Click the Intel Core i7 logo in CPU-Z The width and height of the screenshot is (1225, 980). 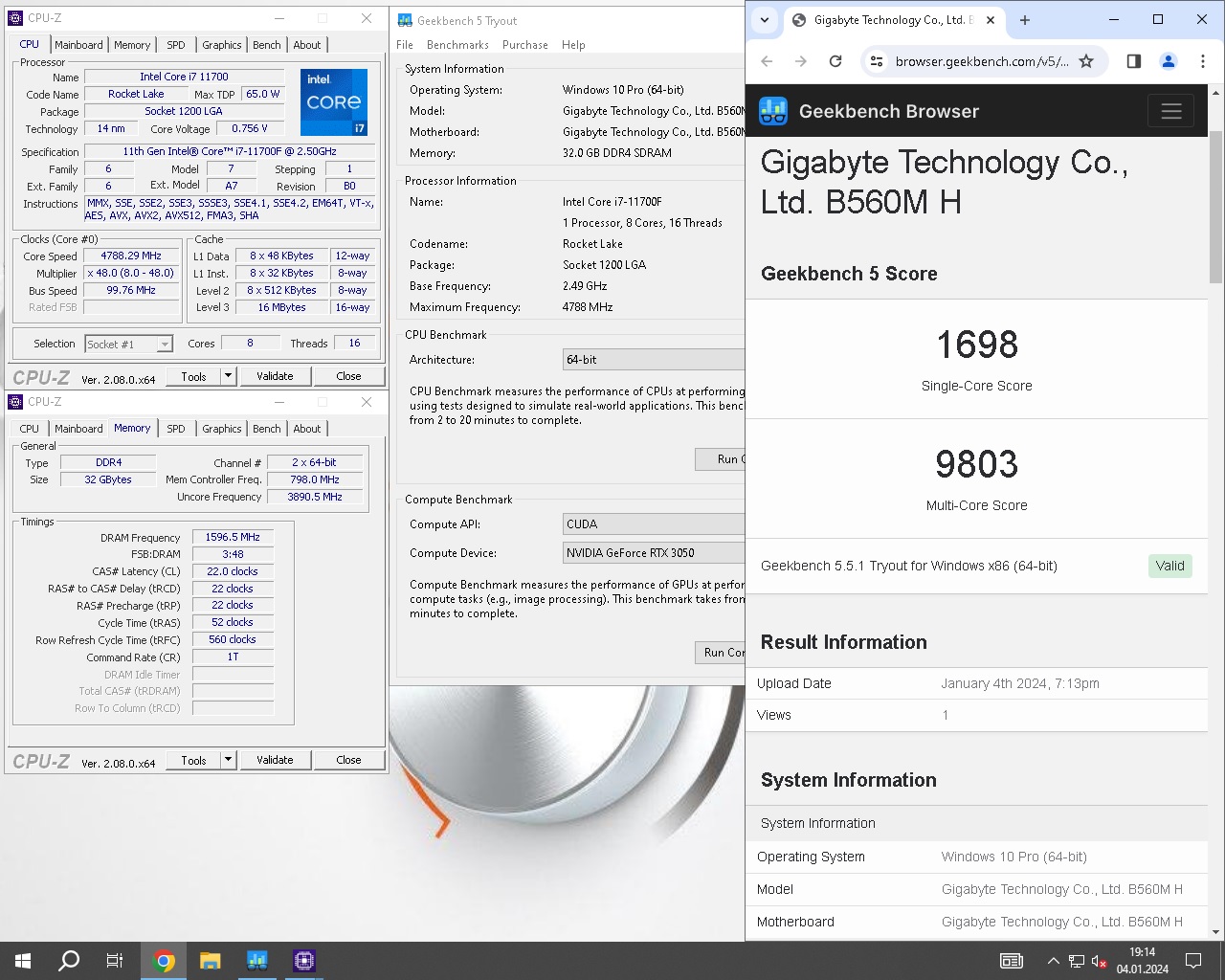click(x=334, y=101)
